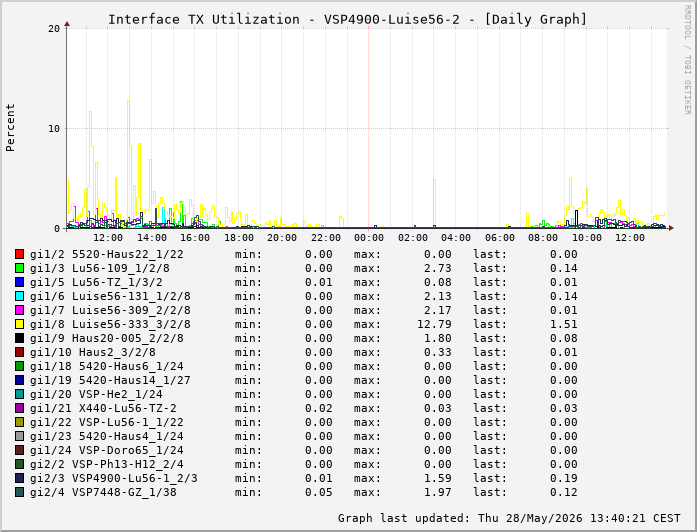Click the green swatch for gi1/18 5420-Haus6_1/24
Viewport: 697px width, 532px height.
tap(19, 366)
